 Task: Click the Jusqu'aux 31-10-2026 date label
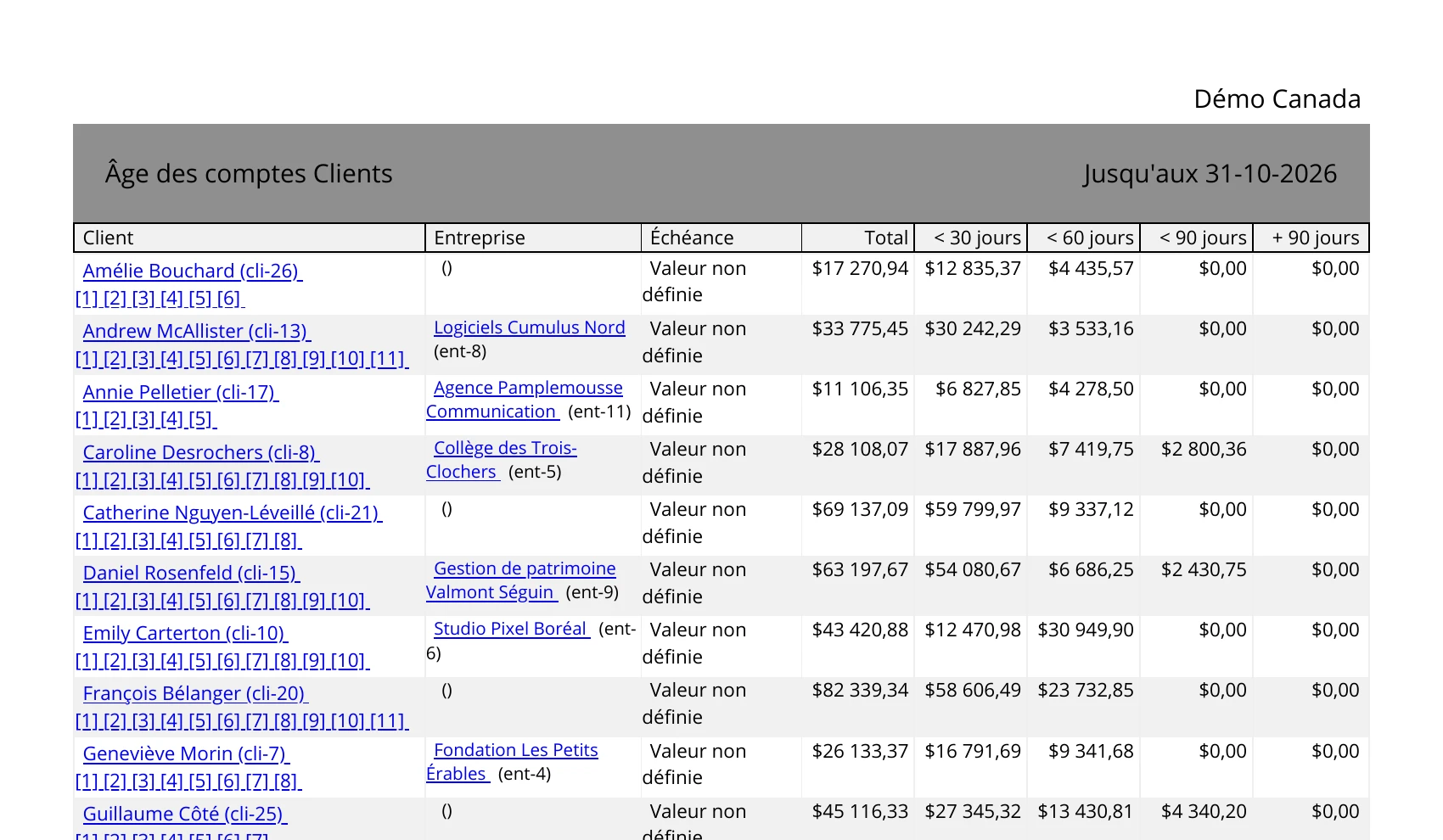pos(1210,174)
